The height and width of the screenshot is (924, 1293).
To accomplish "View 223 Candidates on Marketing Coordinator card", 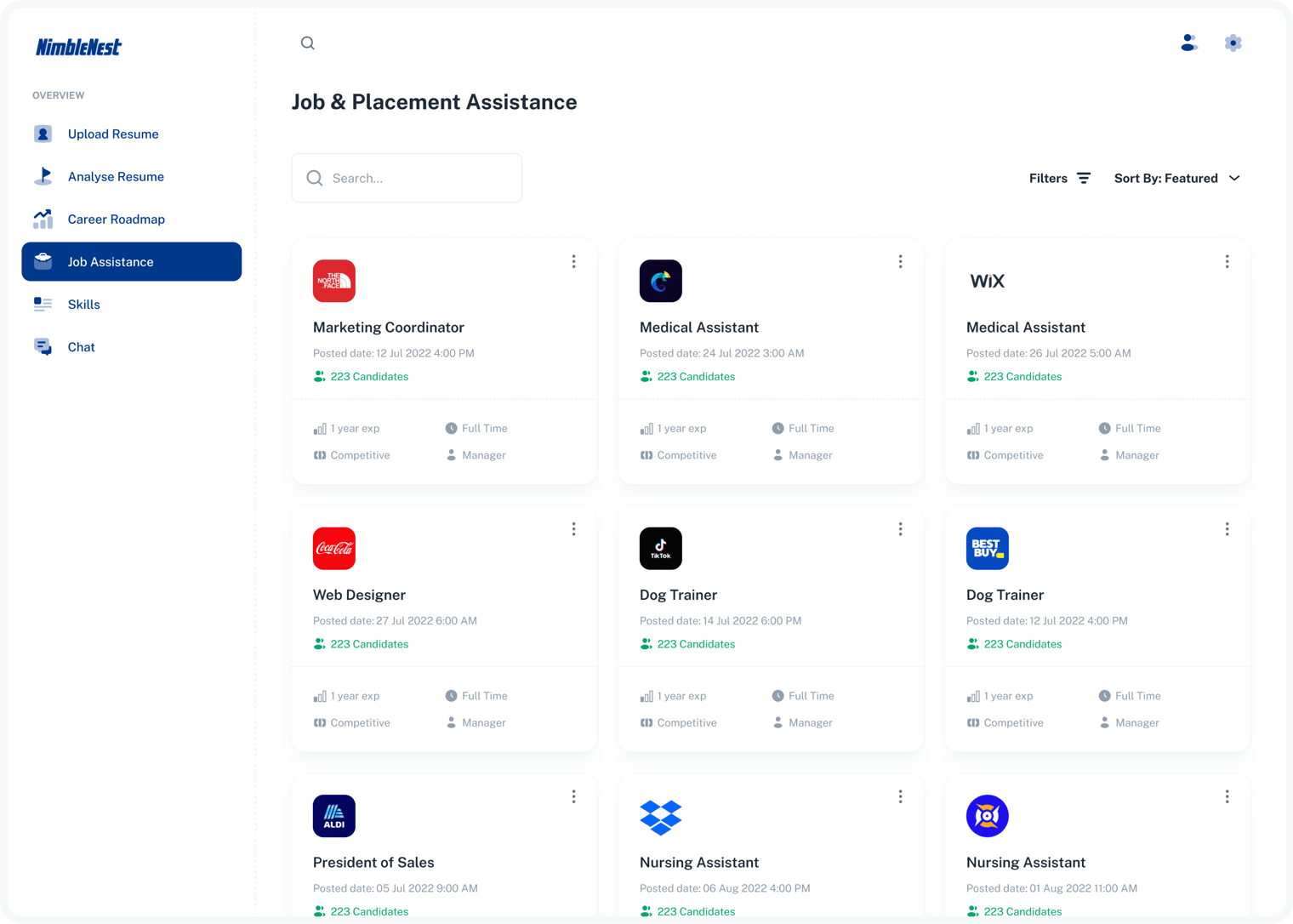I will tap(361, 376).
